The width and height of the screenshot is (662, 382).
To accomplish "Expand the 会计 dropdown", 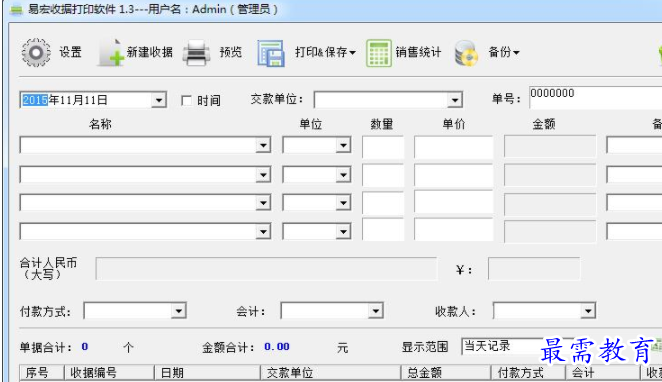I will click(x=375, y=311).
